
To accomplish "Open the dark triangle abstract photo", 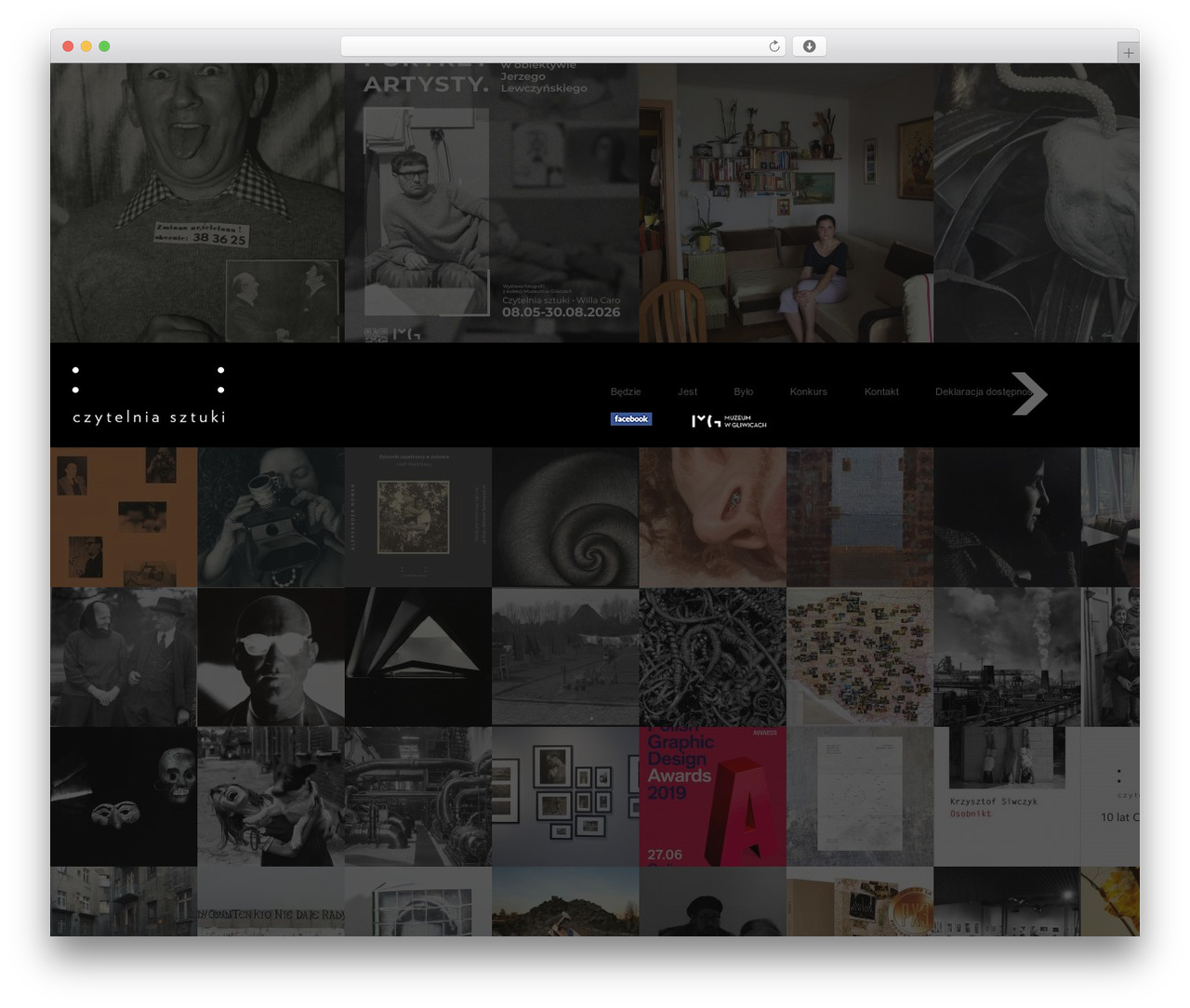I will tap(418, 657).
